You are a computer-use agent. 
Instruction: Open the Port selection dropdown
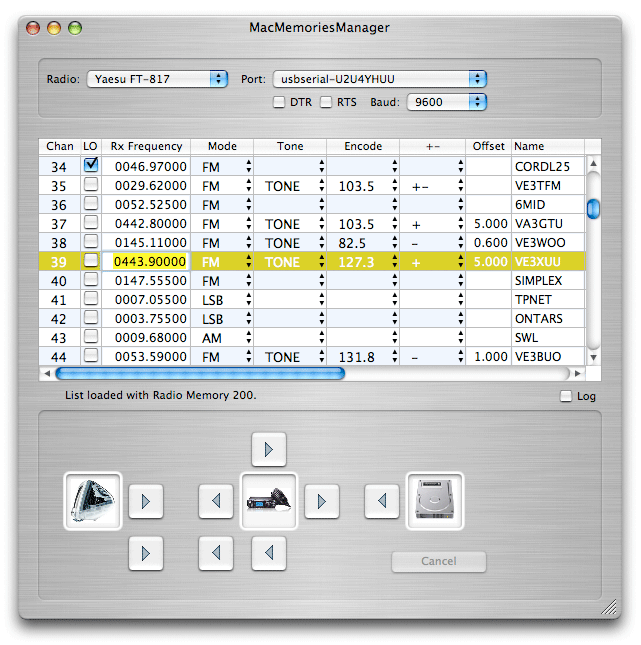click(380, 79)
